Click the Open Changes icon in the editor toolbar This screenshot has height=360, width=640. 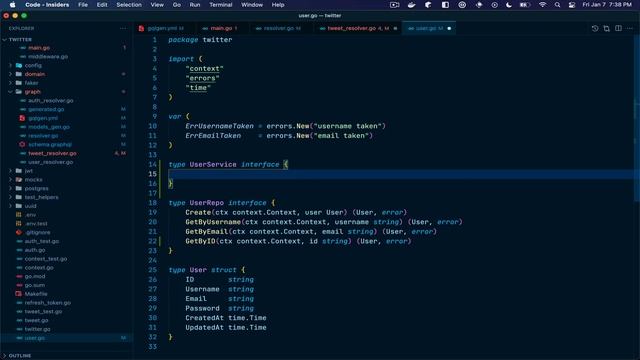click(607, 28)
